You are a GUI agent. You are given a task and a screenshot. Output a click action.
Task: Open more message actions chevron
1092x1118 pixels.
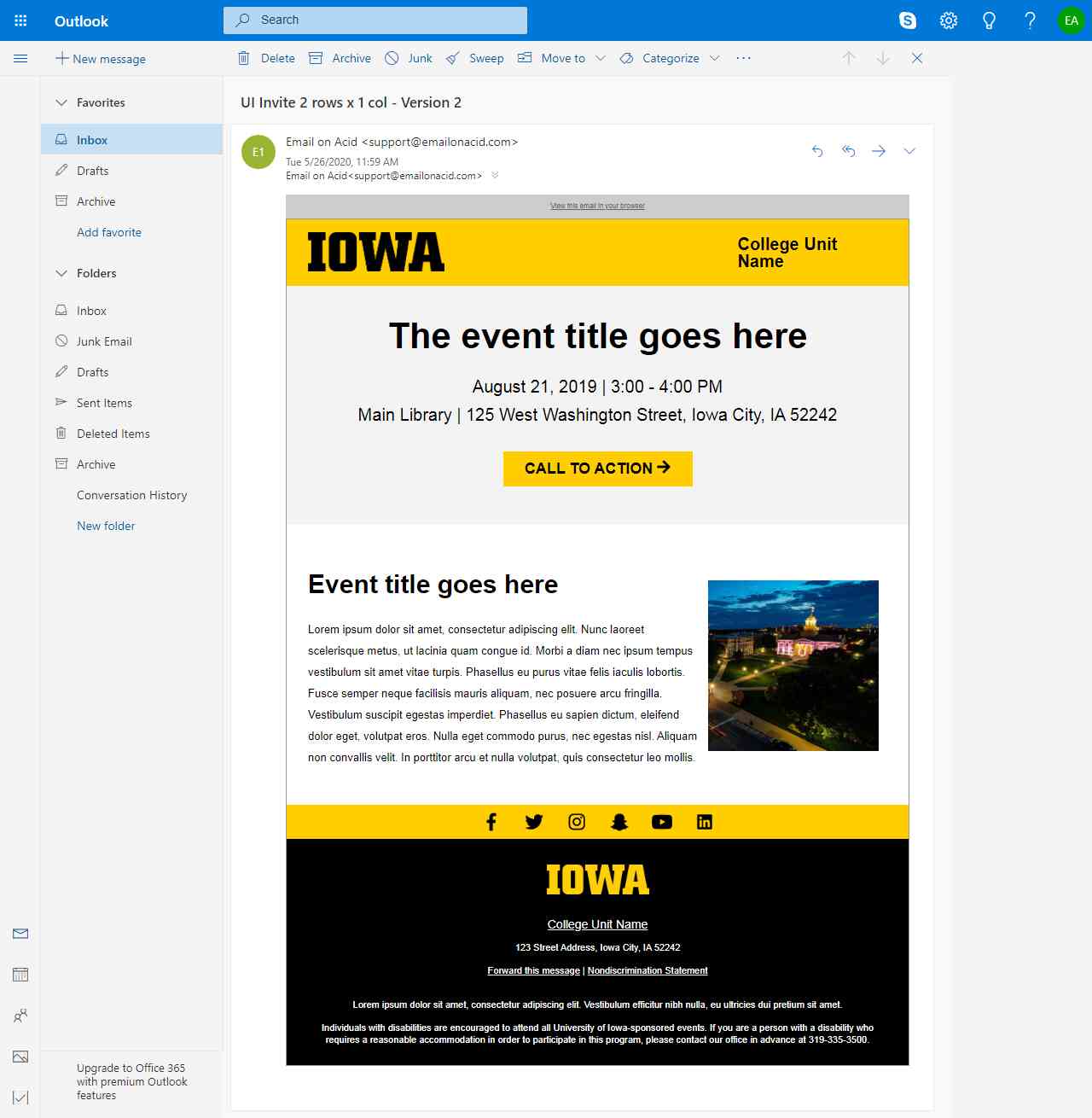(x=909, y=151)
